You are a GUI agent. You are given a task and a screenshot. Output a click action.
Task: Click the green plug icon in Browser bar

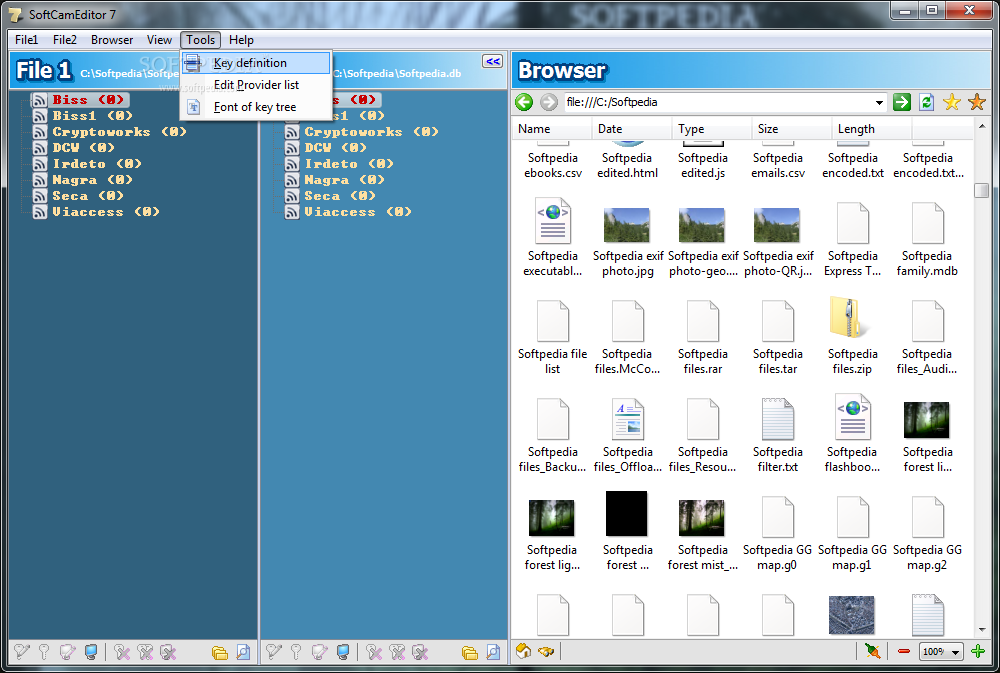tap(872, 651)
